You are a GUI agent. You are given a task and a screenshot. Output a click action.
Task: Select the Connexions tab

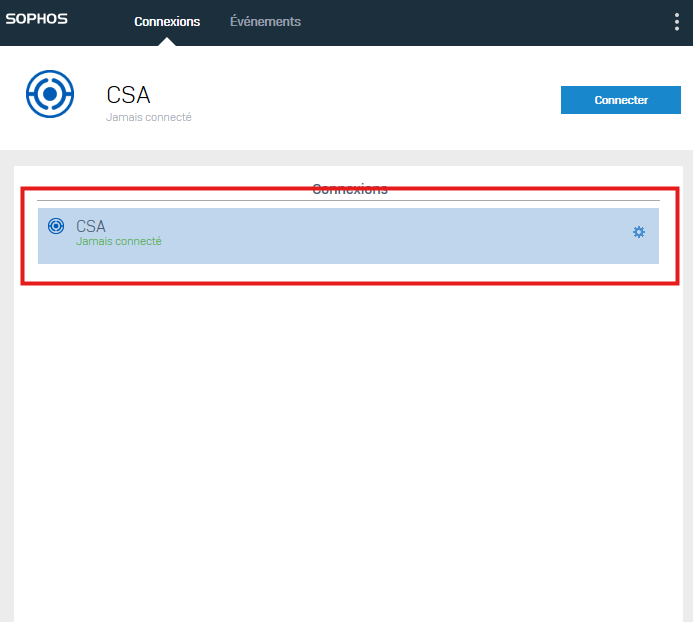coord(167,22)
